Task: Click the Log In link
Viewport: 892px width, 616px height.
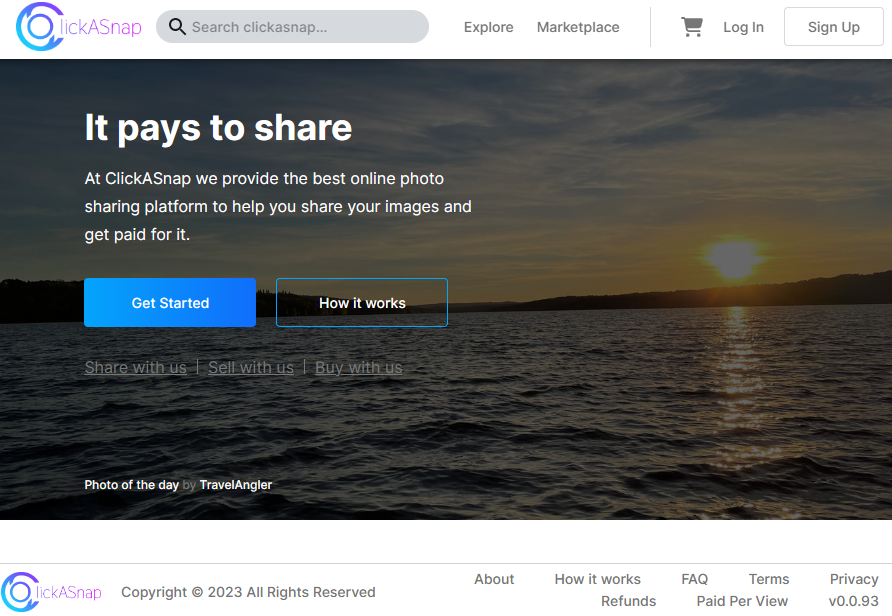Action: tap(743, 27)
